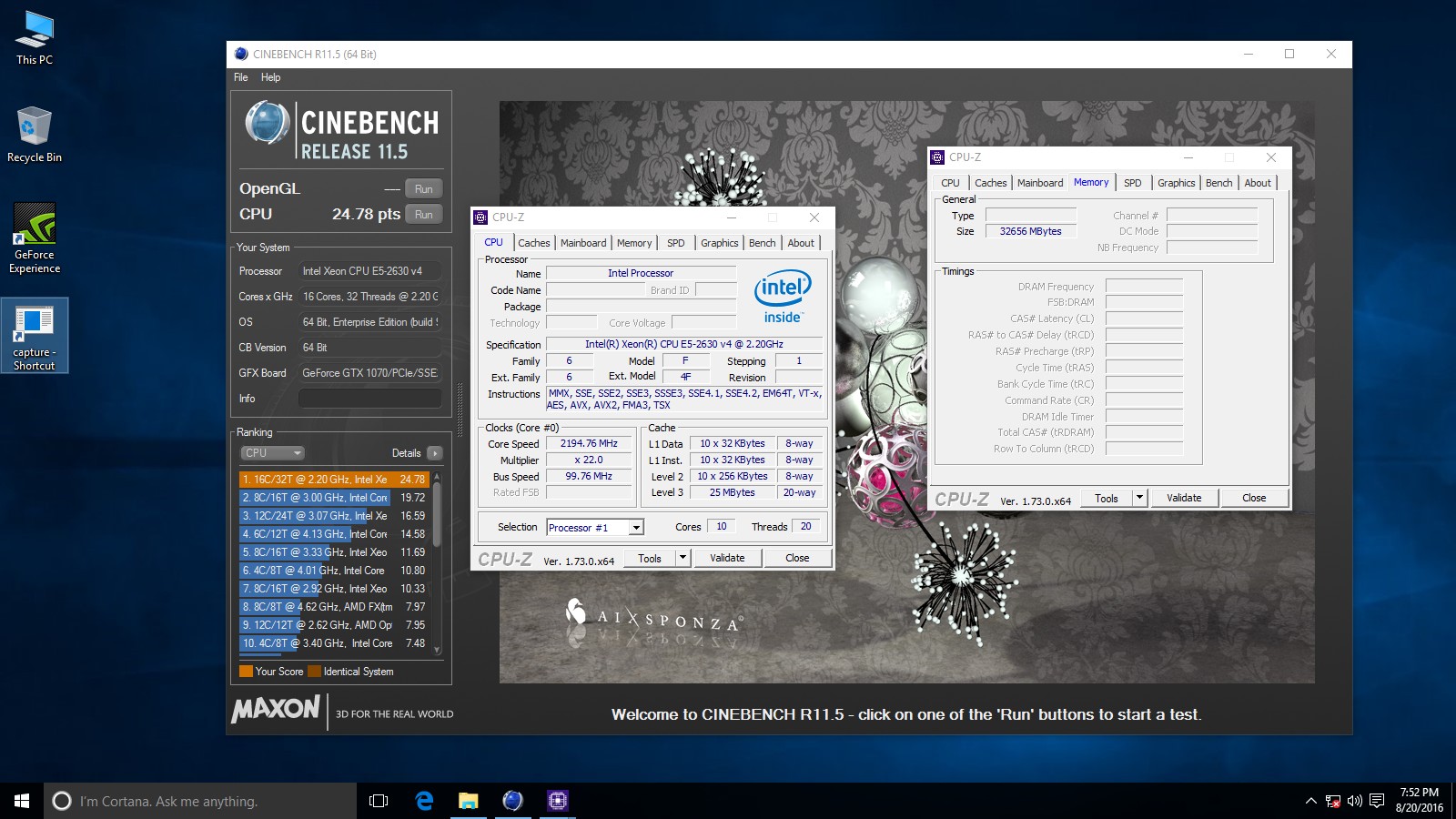This screenshot has width=1456, height=819.
Task: Open the Help menu in Cinebench
Action: pyautogui.click(x=270, y=77)
